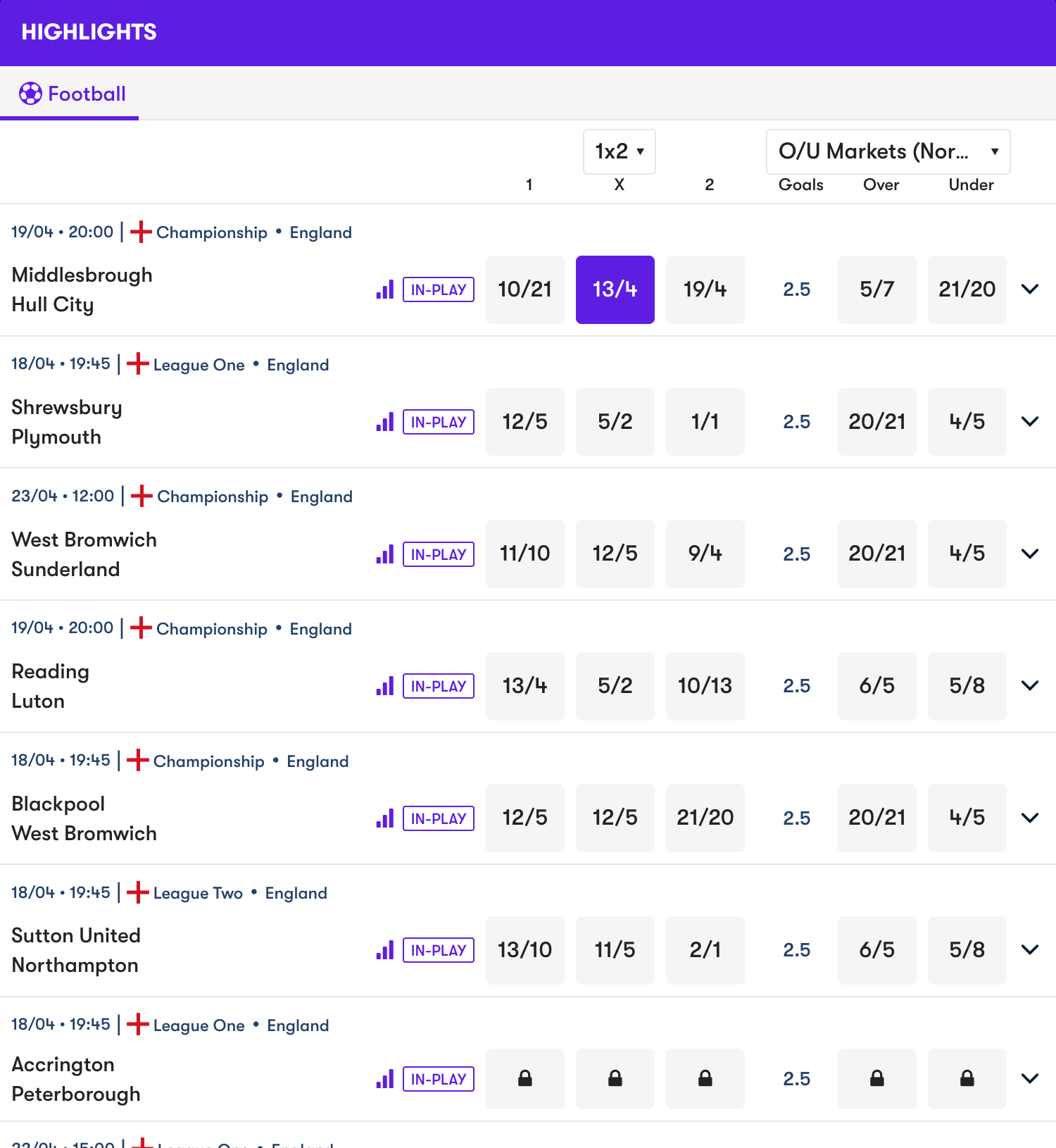Click IN-PLAY badge for Reading vs Luton
Image resolution: width=1056 pixels, height=1148 pixels.
click(439, 686)
